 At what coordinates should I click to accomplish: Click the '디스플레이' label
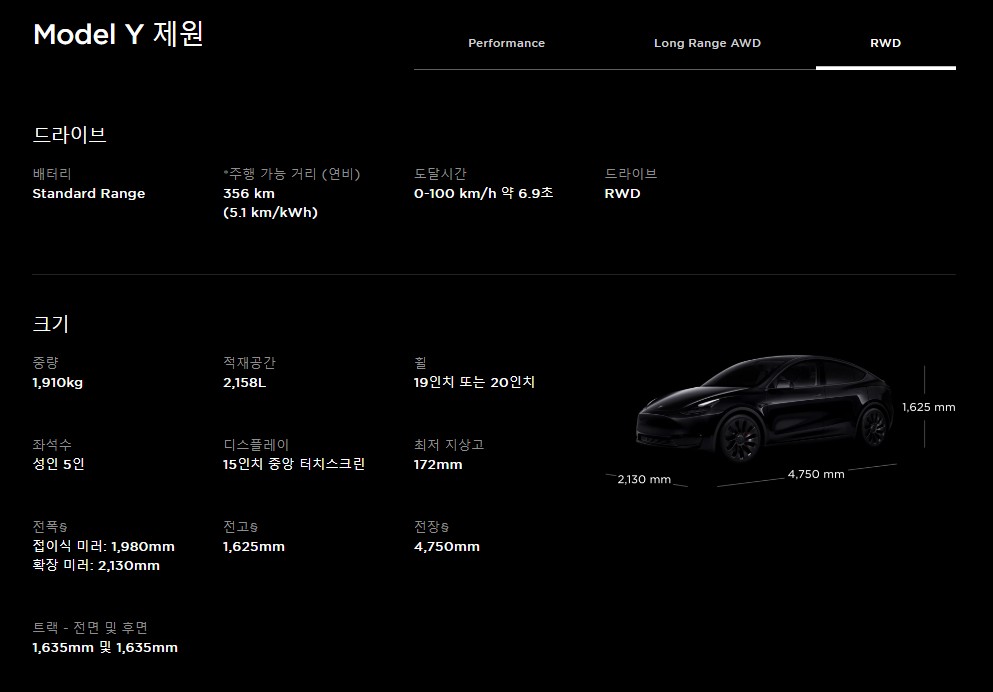(256, 444)
